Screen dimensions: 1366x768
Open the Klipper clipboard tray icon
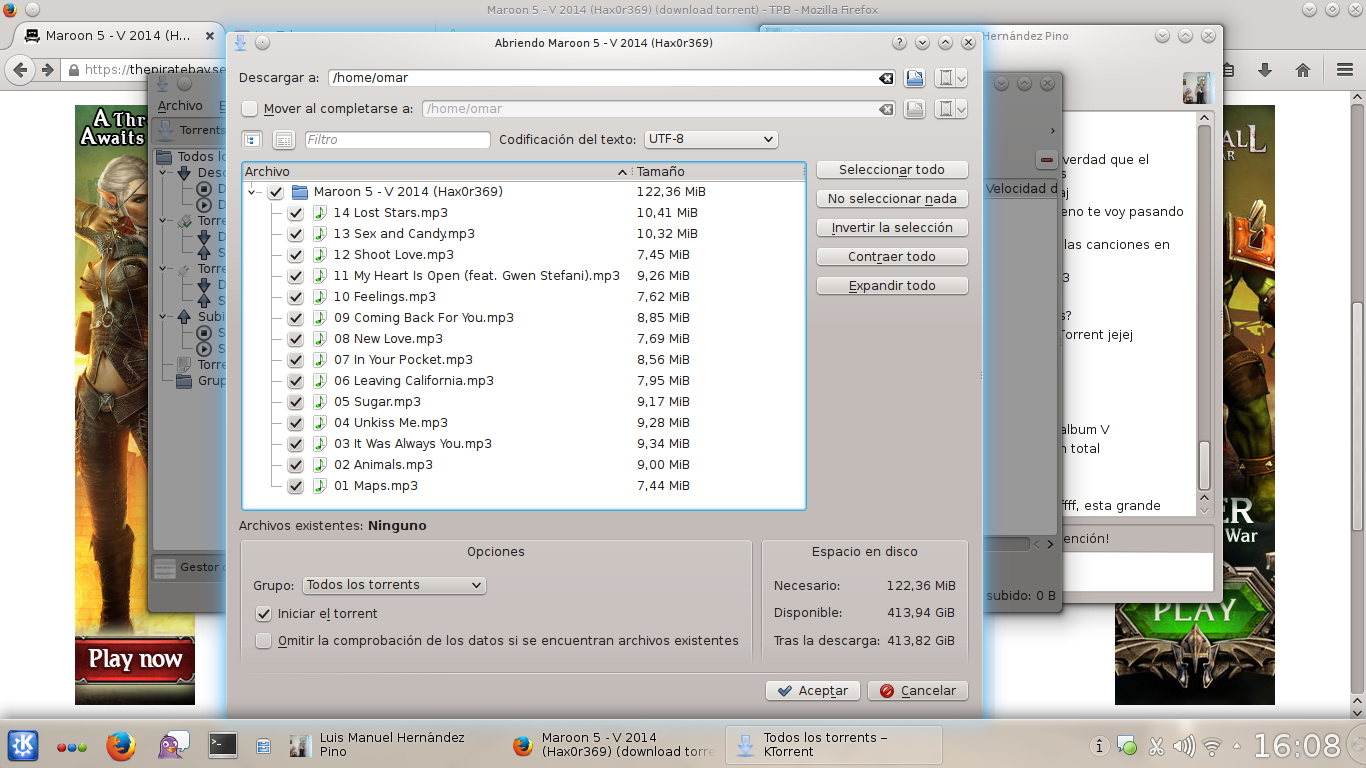1156,746
